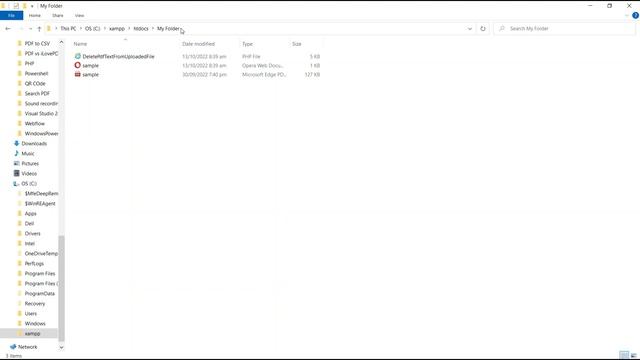Select Powershell folder in navigation pane
Screen dimensions: 640x360
tap(36, 73)
